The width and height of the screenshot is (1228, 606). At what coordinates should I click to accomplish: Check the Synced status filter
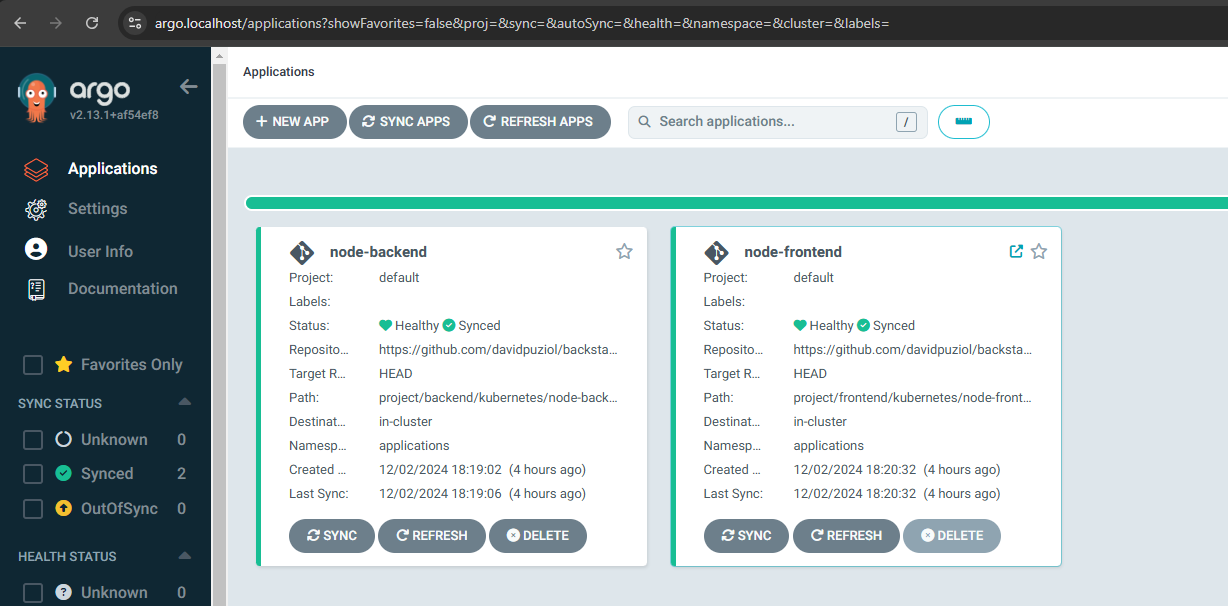[x=33, y=474]
